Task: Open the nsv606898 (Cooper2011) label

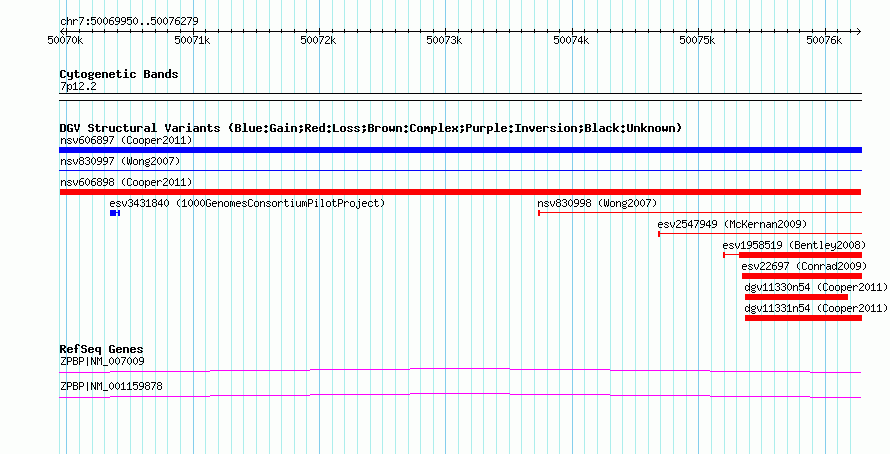Action: pos(126,182)
